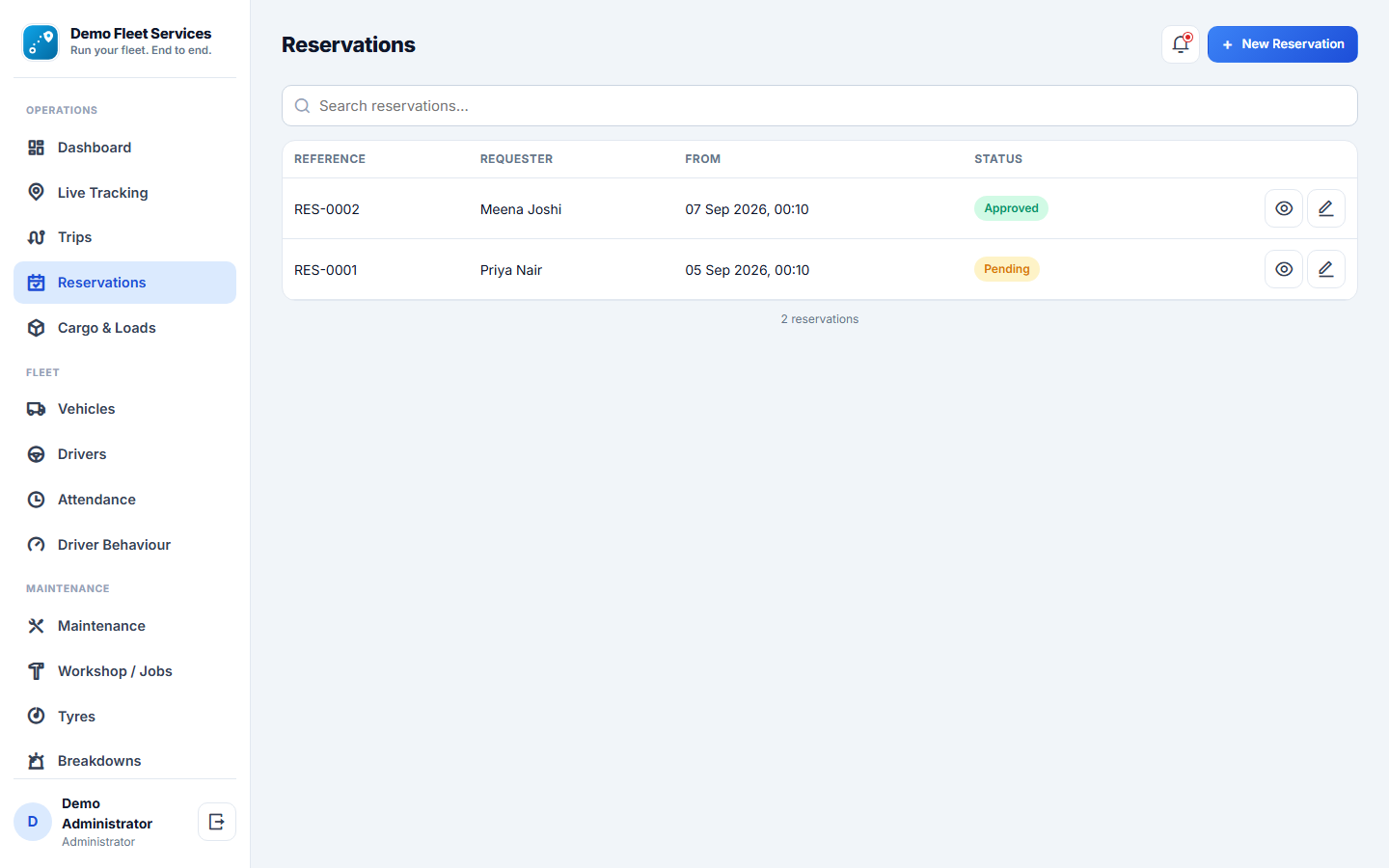Click the REQUESTER column header
This screenshot has height=868, width=1389.
517,159
